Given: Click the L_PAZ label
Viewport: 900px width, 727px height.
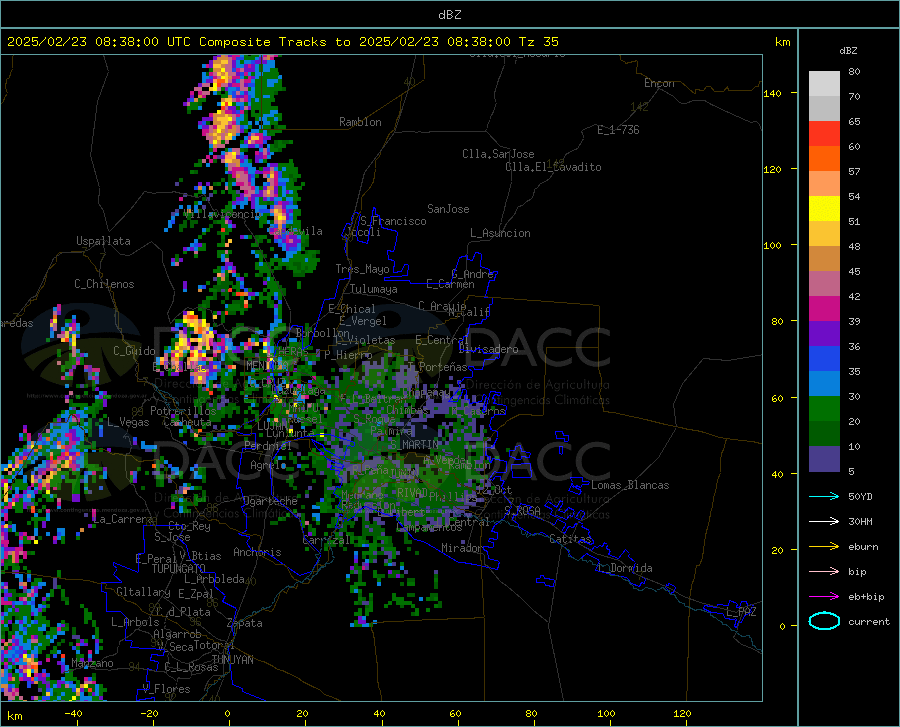Looking at the screenshot, I should pyautogui.click(x=741, y=612).
